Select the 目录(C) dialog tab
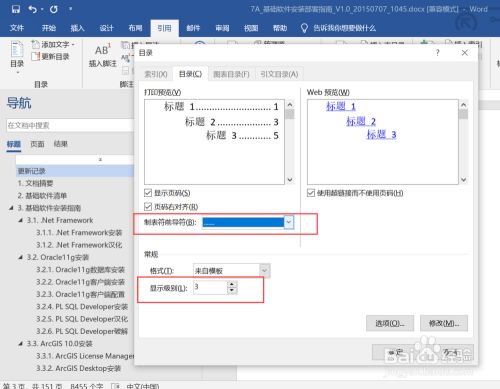The image size is (500, 389). tap(190, 74)
